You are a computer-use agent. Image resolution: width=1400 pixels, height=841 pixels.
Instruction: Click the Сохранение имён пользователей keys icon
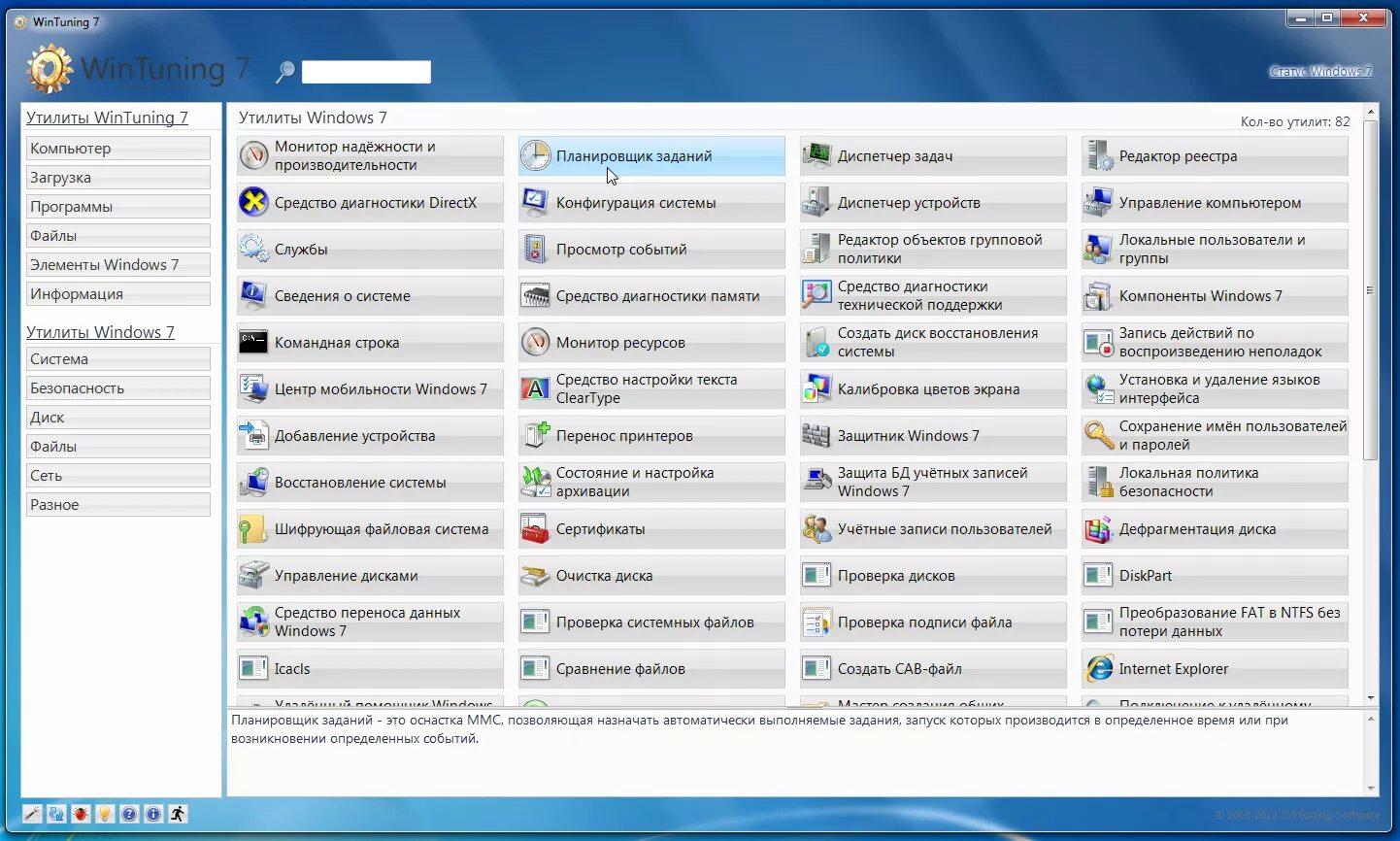coord(1099,435)
